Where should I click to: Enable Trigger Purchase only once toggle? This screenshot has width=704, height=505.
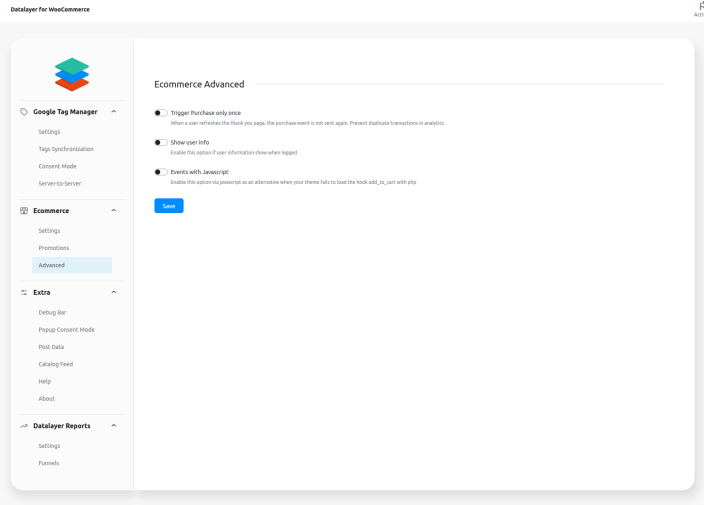click(x=161, y=113)
